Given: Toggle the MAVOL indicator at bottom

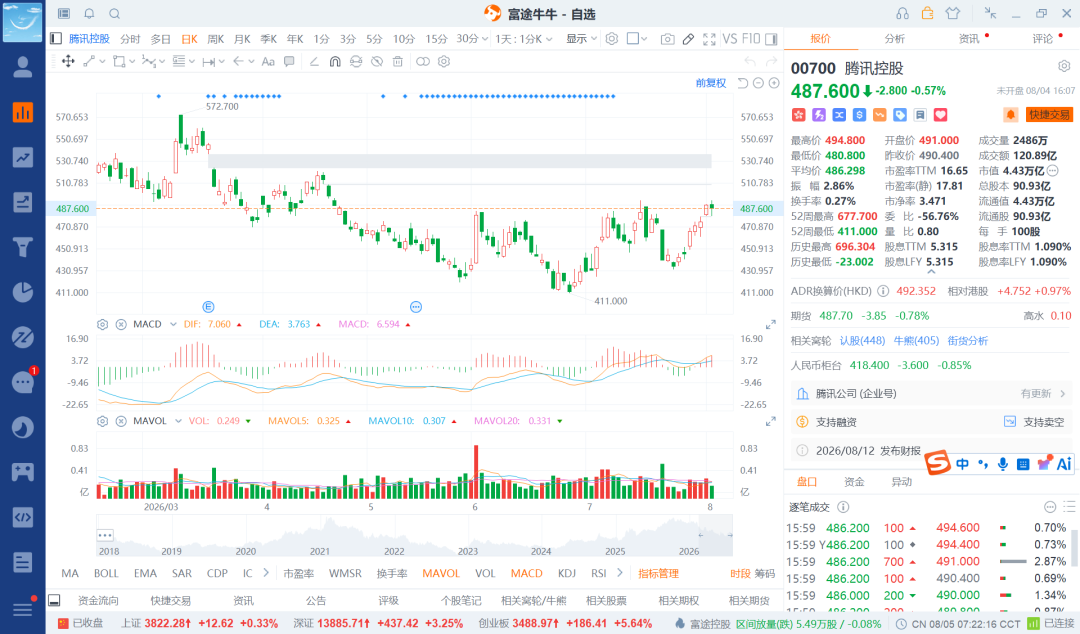Looking at the screenshot, I should click(x=441, y=573).
